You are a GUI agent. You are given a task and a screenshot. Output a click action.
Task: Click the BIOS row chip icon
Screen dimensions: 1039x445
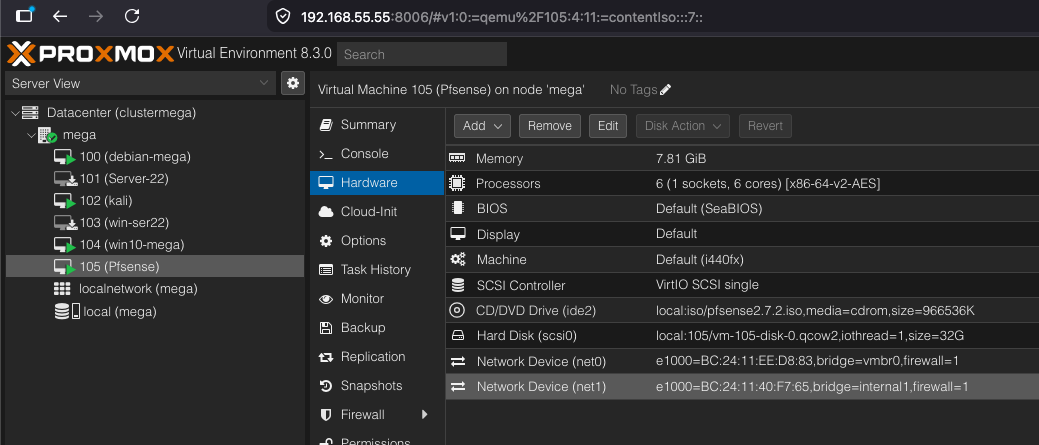[x=457, y=208]
